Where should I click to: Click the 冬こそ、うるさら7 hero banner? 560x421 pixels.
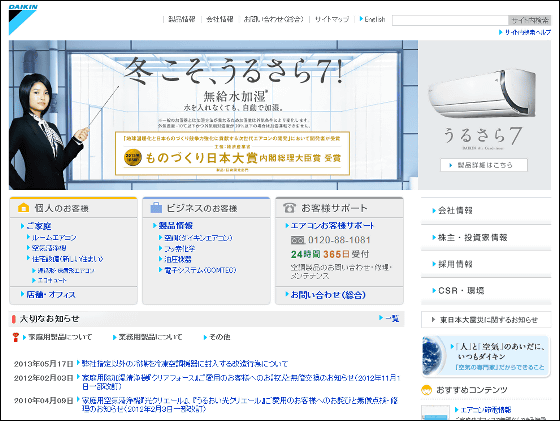coord(213,115)
